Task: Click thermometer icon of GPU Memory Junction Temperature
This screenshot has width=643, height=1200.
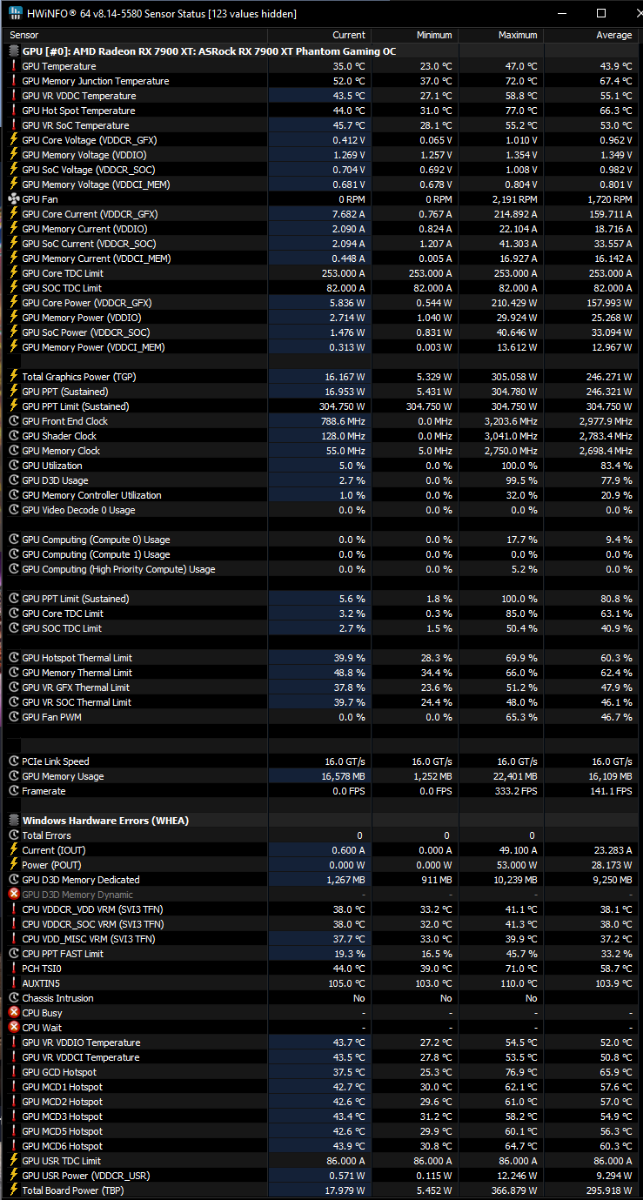Action: (x=14, y=81)
